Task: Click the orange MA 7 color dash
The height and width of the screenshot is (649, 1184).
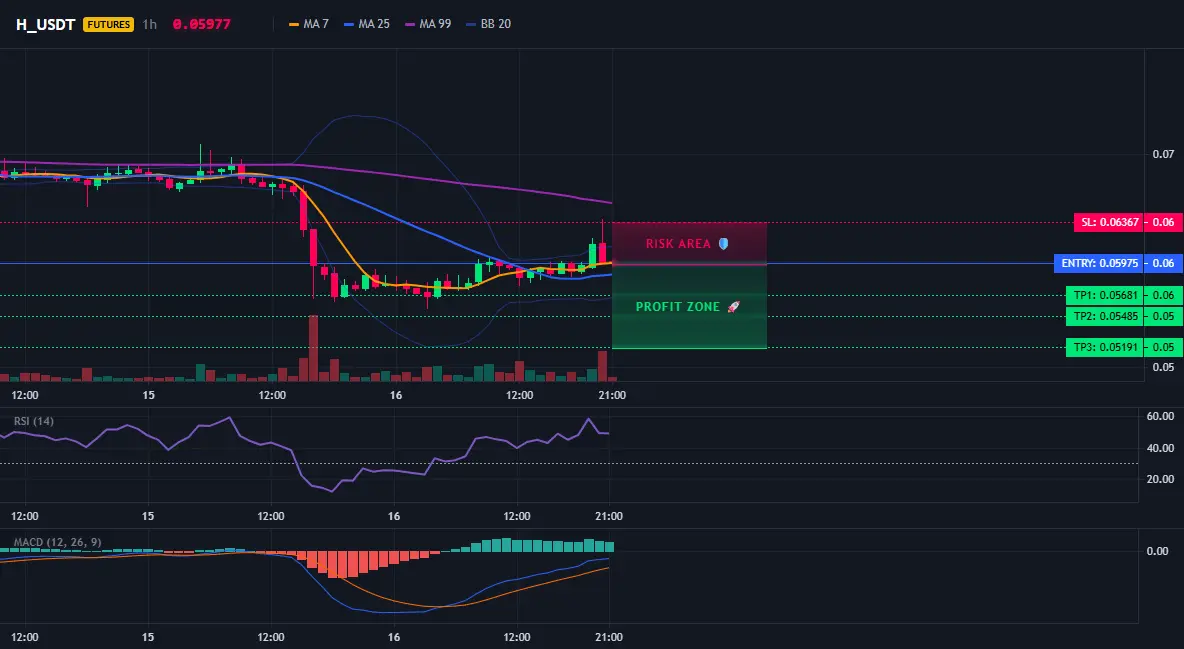Action: (x=294, y=24)
